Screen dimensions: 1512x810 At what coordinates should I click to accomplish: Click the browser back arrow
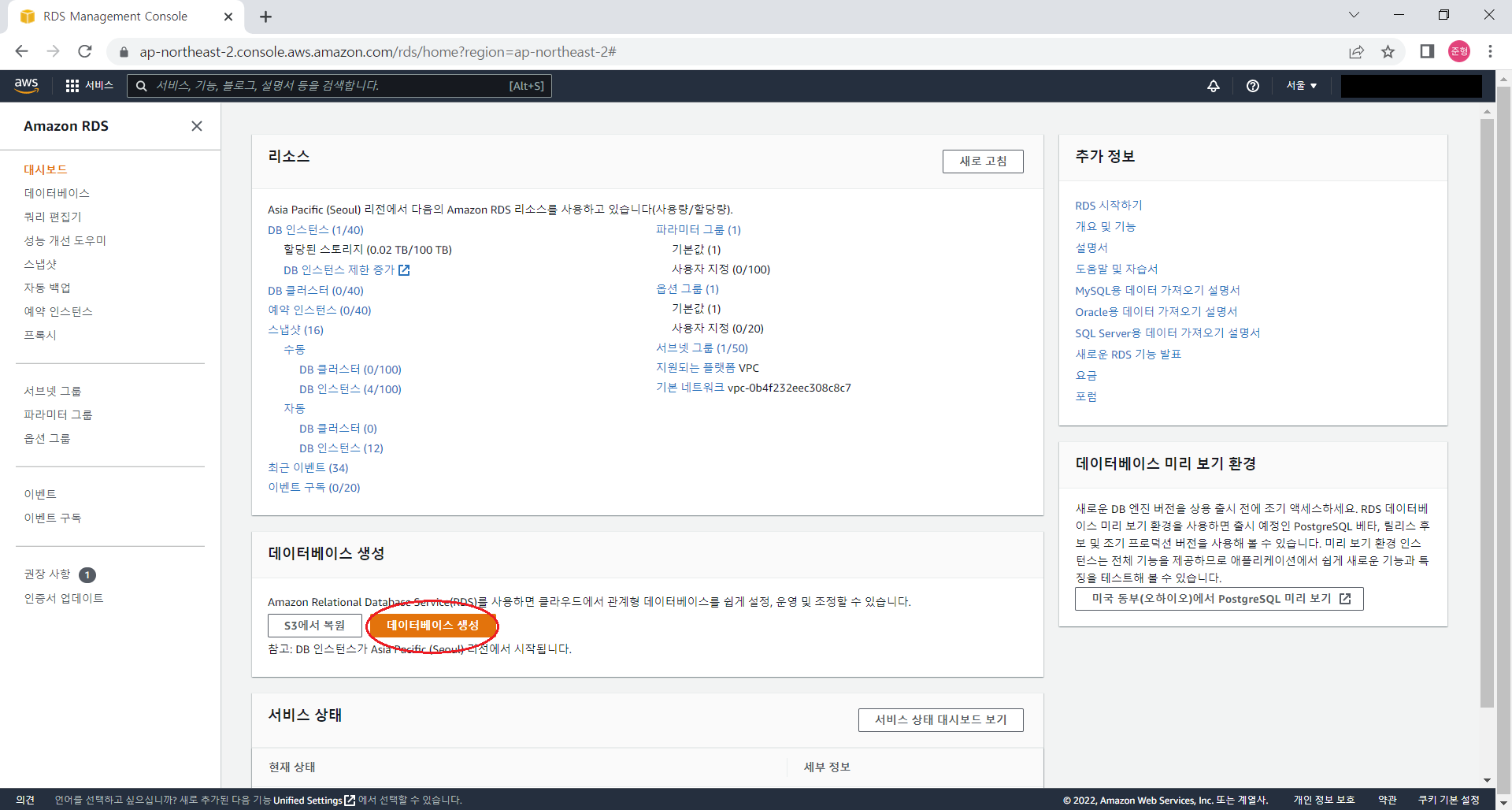21,51
